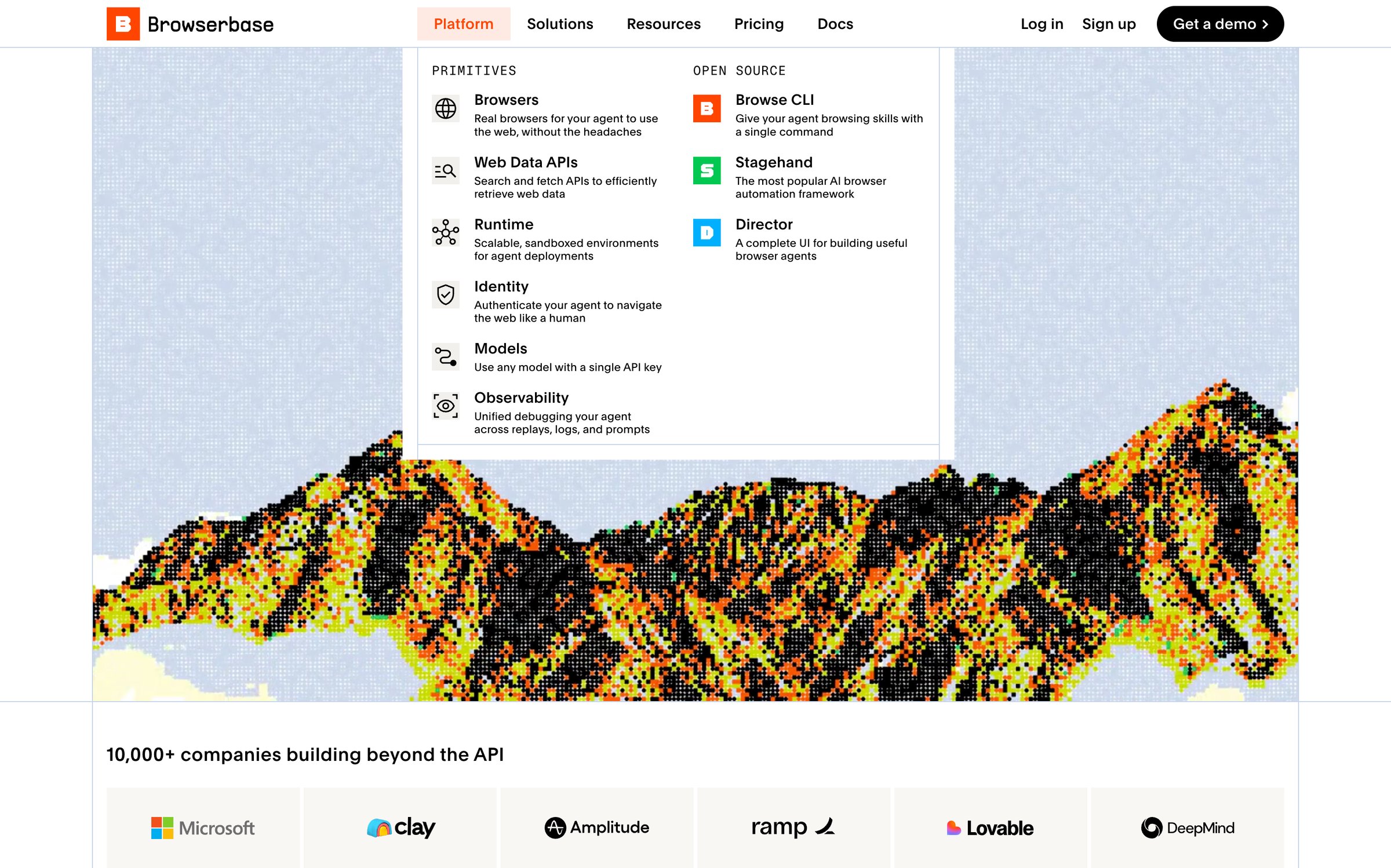
Task: Go to the Pricing page
Action: pyautogui.click(x=759, y=24)
